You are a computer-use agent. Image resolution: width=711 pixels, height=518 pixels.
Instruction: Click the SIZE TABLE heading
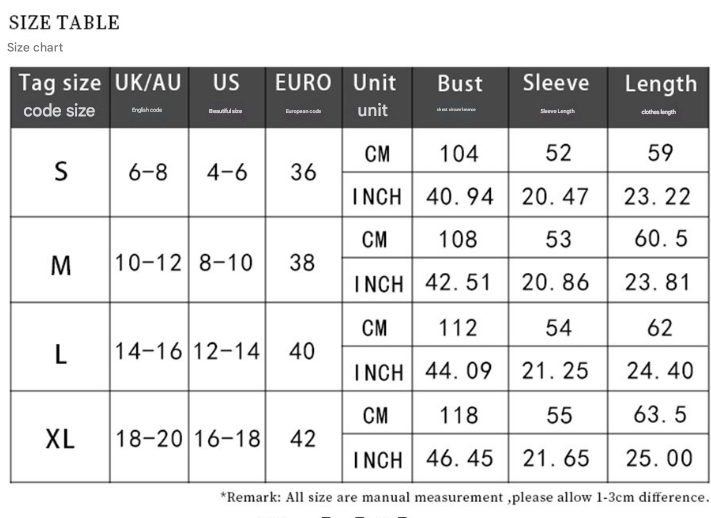64,22
